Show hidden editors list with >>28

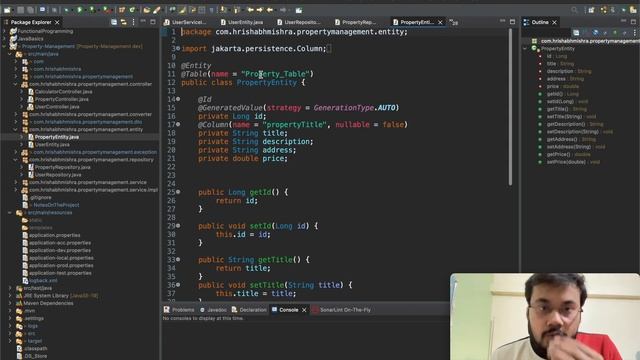(453, 22)
